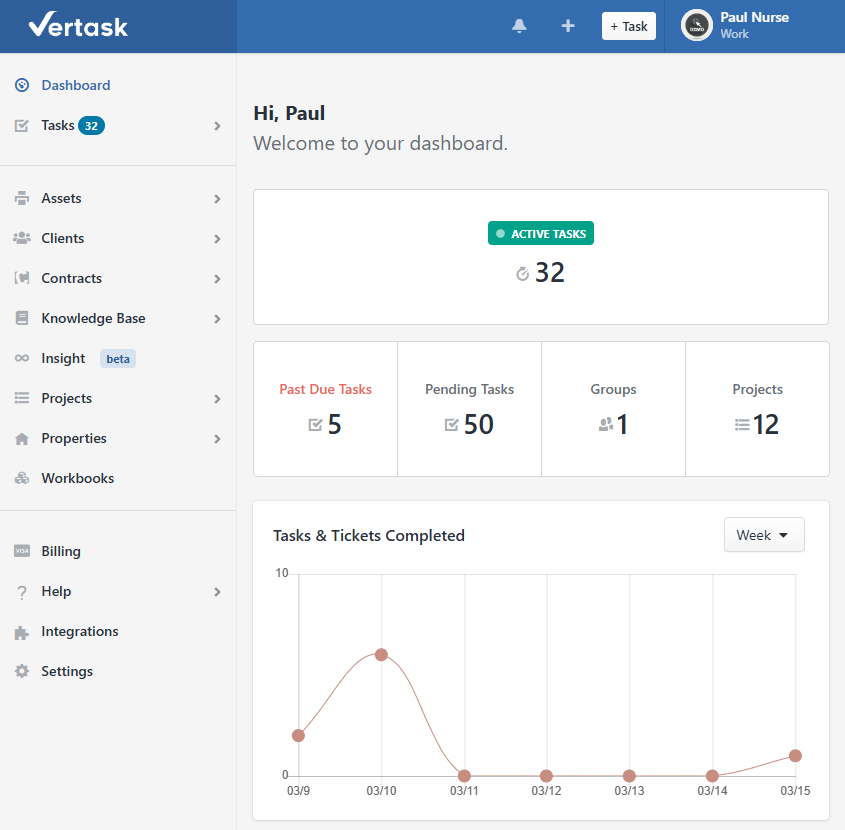Click the + Task button
Viewport: 845px width, 830px height.
coord(628,26)
